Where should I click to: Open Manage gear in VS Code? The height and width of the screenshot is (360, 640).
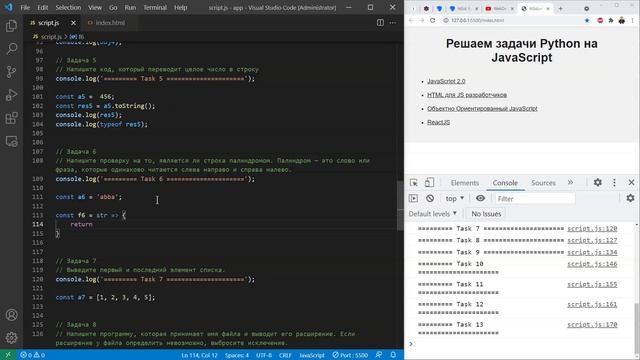coord(11,338)
